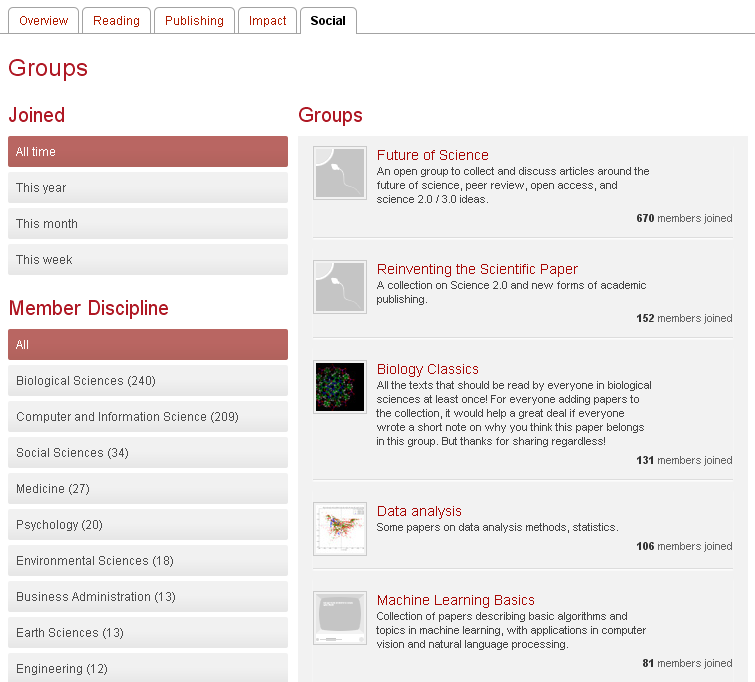755x682 pixels.
Task: Click the Machine Learning Basics thumbnail
Action: tap(340, 618)
